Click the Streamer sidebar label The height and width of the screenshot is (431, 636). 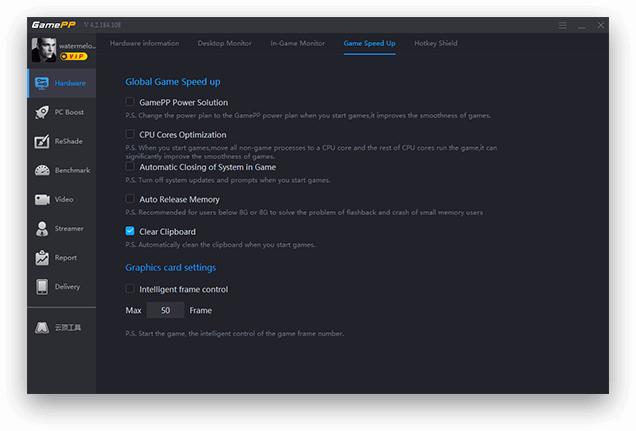coord(69,229)
